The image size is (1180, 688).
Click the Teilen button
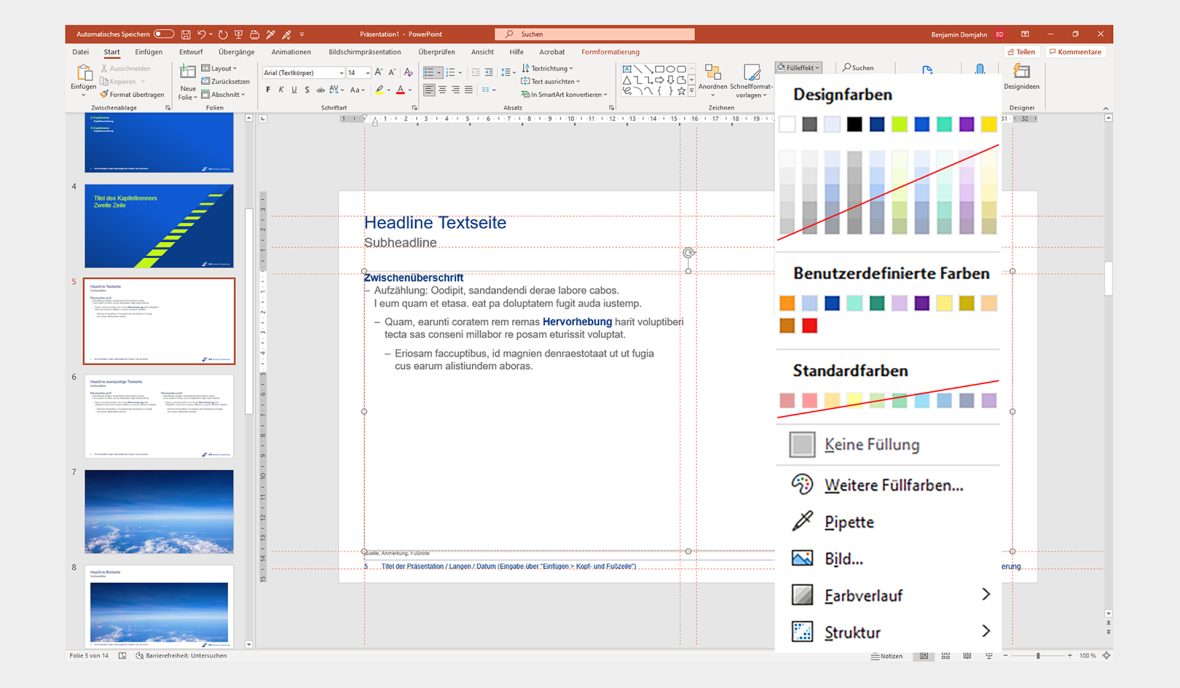pyautogui.click(x=1022, y=52)
